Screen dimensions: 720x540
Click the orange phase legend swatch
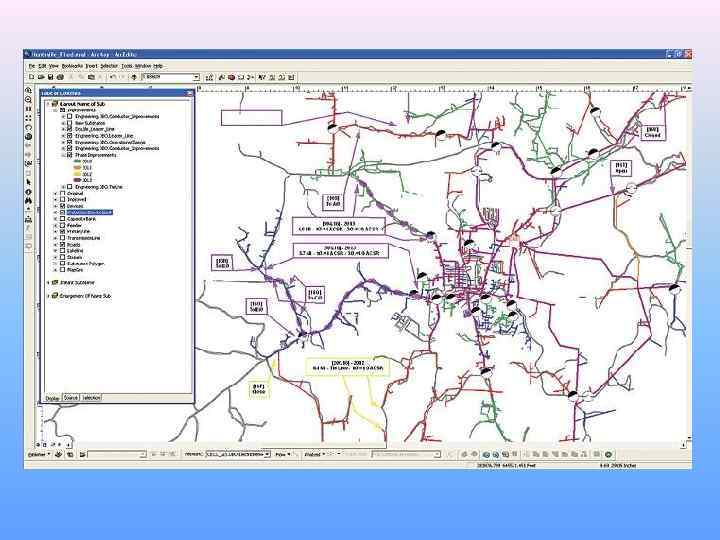[77, 168]
